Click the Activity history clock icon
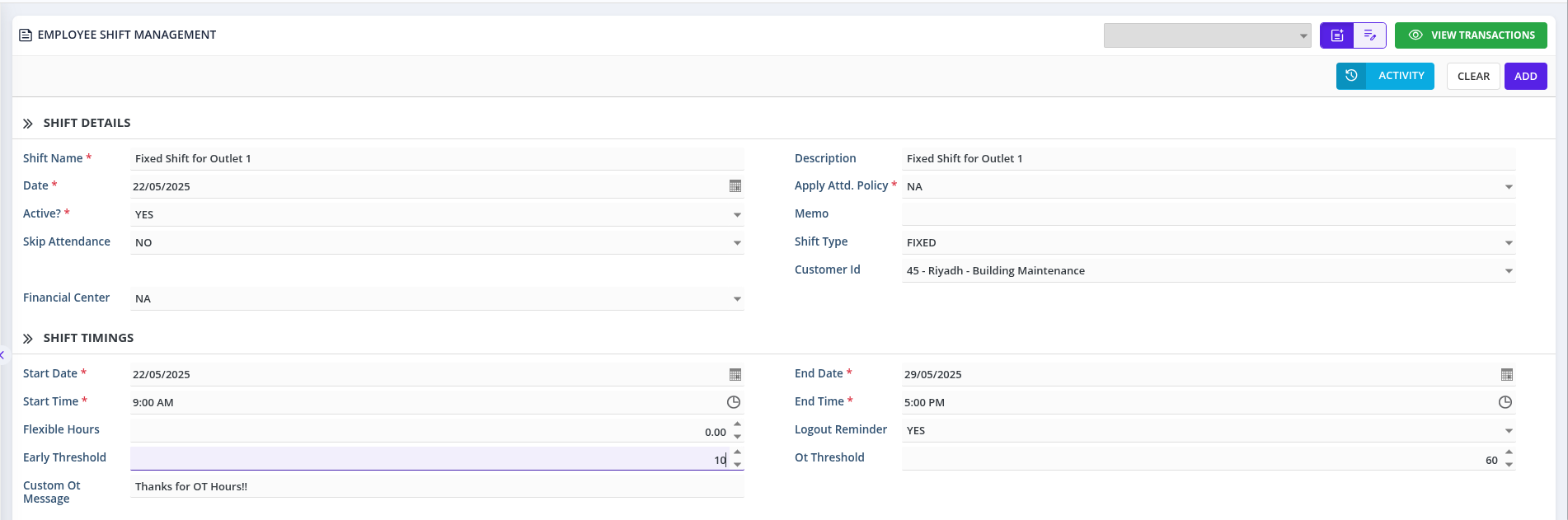 tap(1351, 76)
